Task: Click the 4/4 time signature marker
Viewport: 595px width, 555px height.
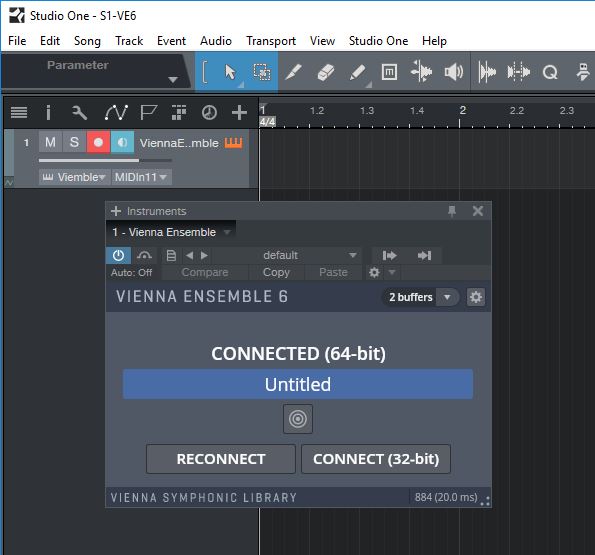Action: pyautogui.click(x=268, y=122)
